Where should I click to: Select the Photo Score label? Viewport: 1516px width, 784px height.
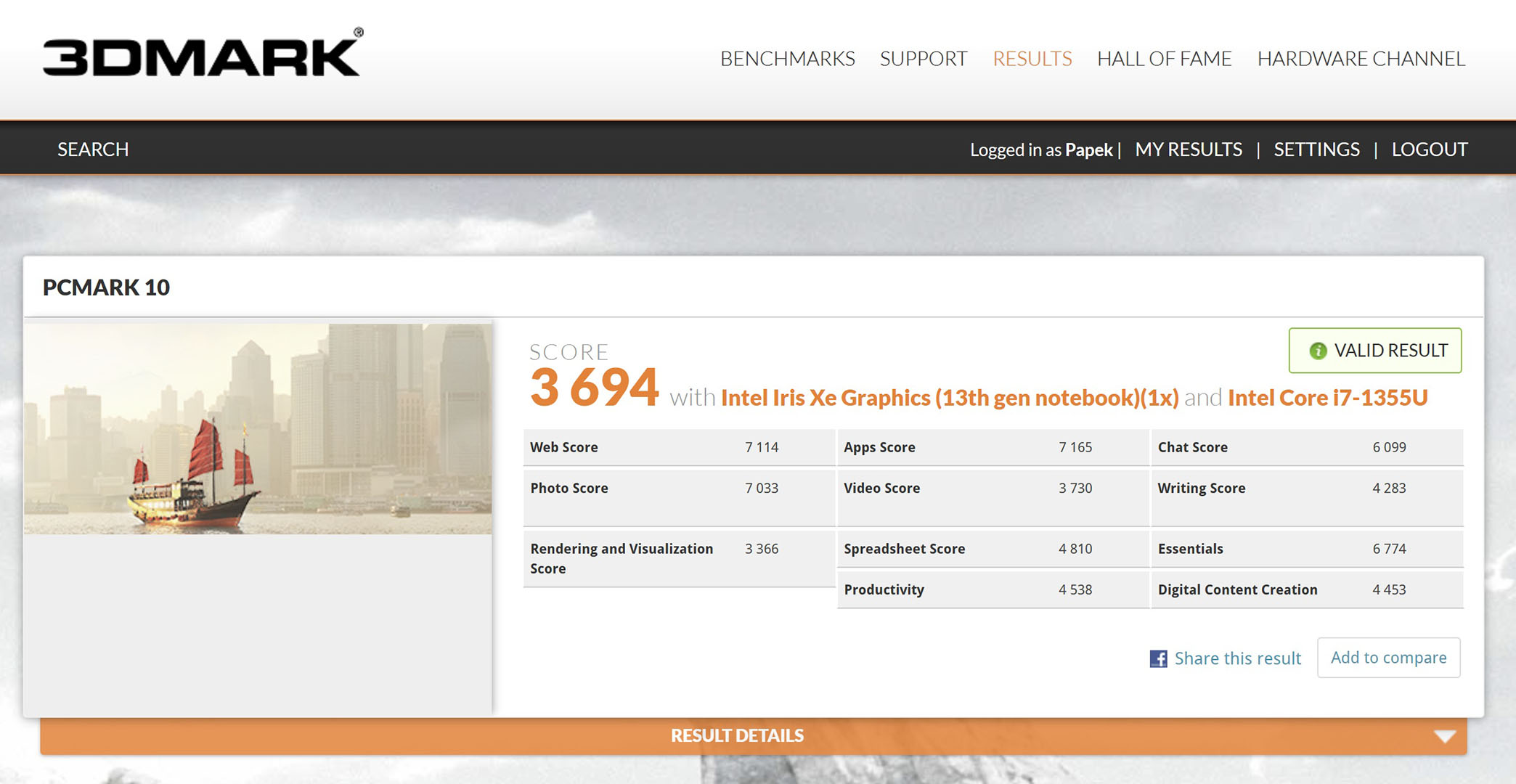(569, 488)
